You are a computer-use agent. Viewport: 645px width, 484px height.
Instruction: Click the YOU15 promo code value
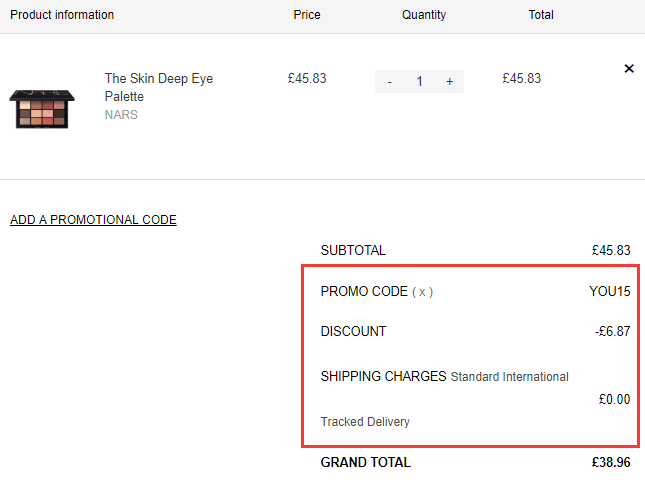point(610,291)
